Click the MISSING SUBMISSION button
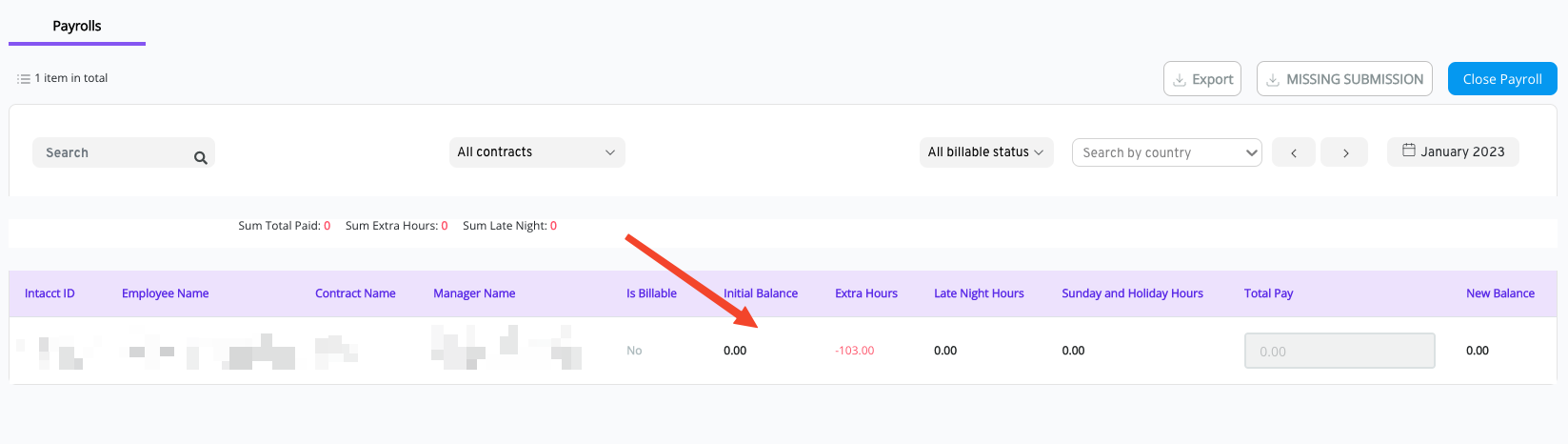This screenshot has height=444, width=1568. 1344,79
